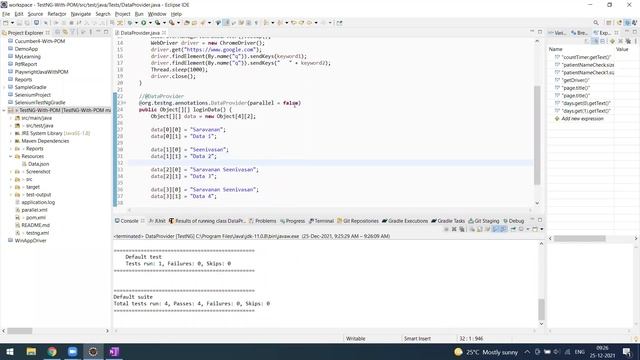Viewport: 640px width, 360px height.
Task: Open the Results of running class tab
Action: click(x=207, y=221)
